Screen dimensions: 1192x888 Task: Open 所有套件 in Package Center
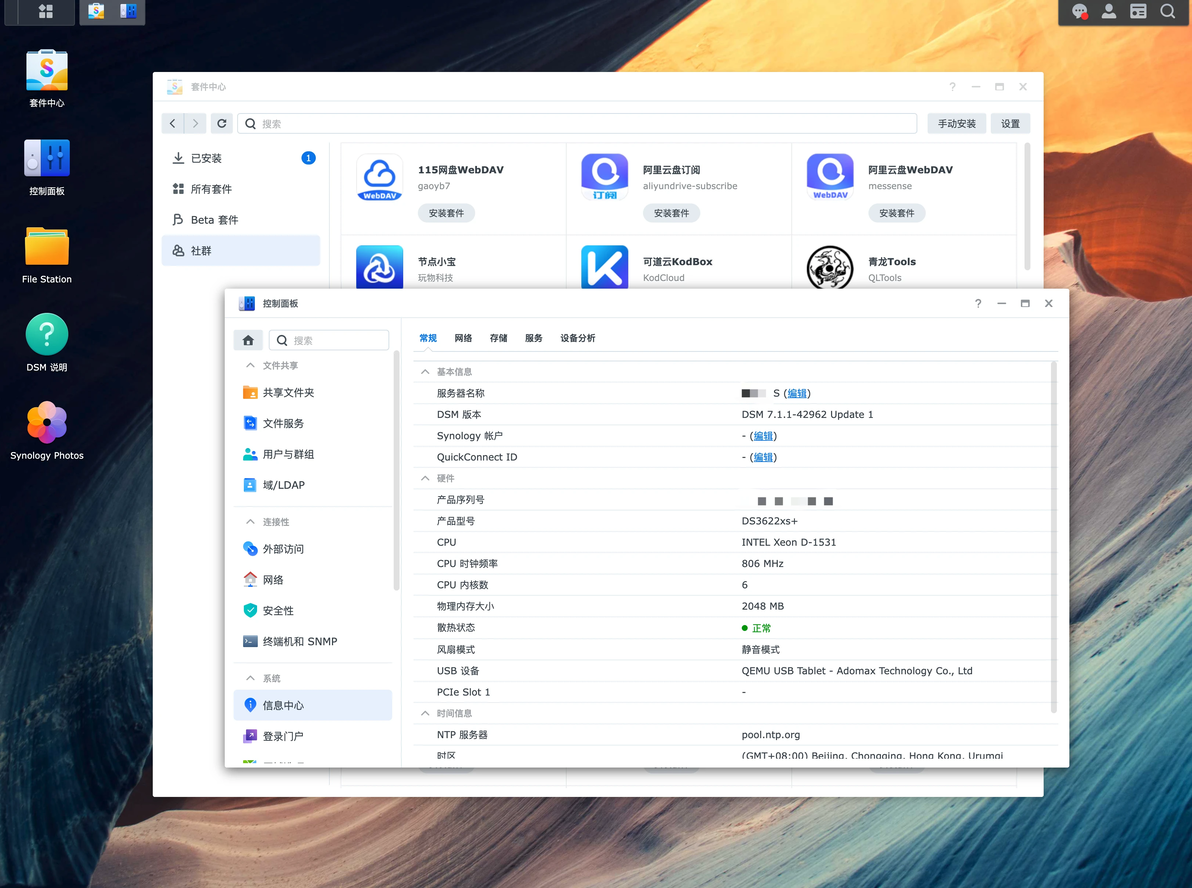click(x=241, y=189)
